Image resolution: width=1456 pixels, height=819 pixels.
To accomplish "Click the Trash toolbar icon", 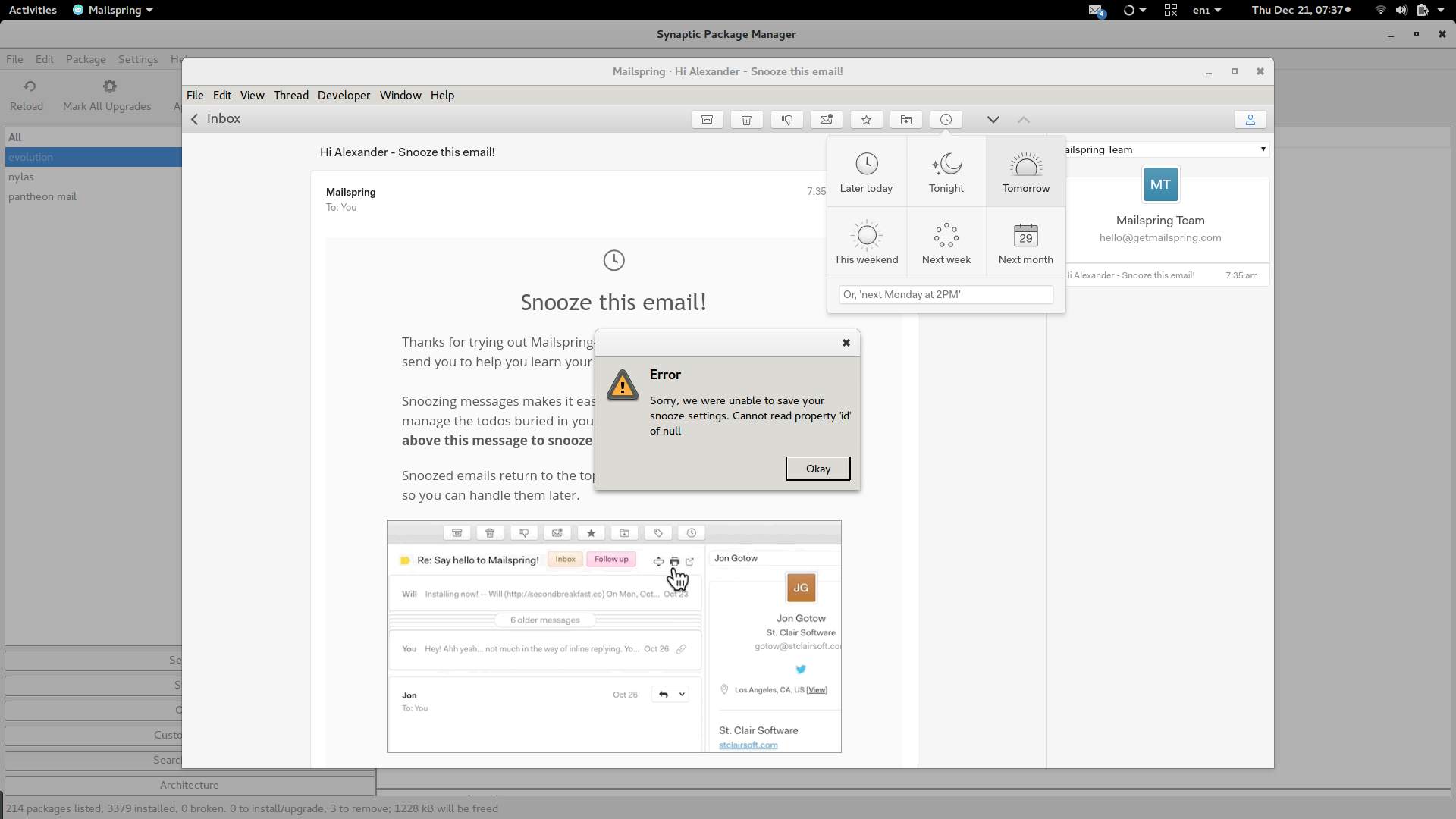I will click(747, 120).
